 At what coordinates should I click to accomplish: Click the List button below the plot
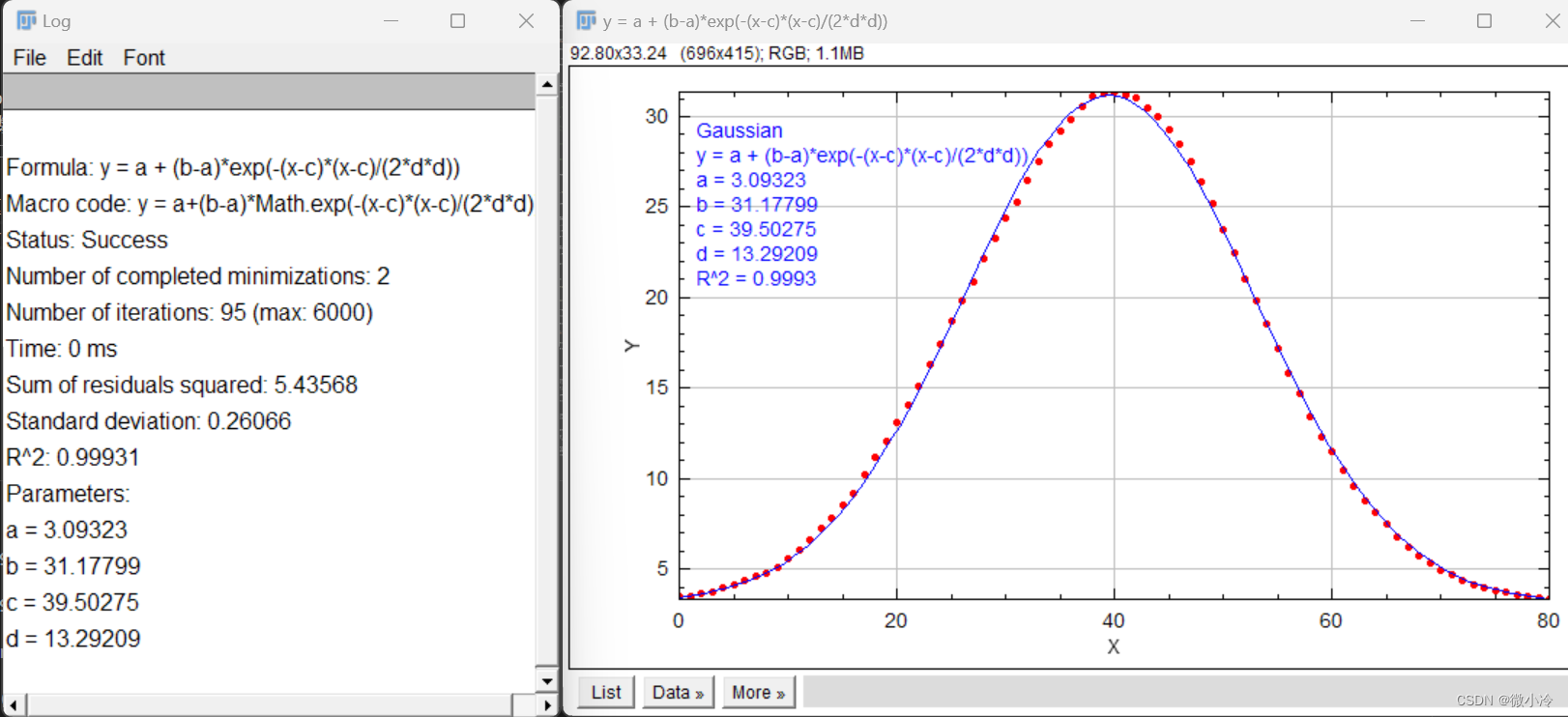pos(606,692)
